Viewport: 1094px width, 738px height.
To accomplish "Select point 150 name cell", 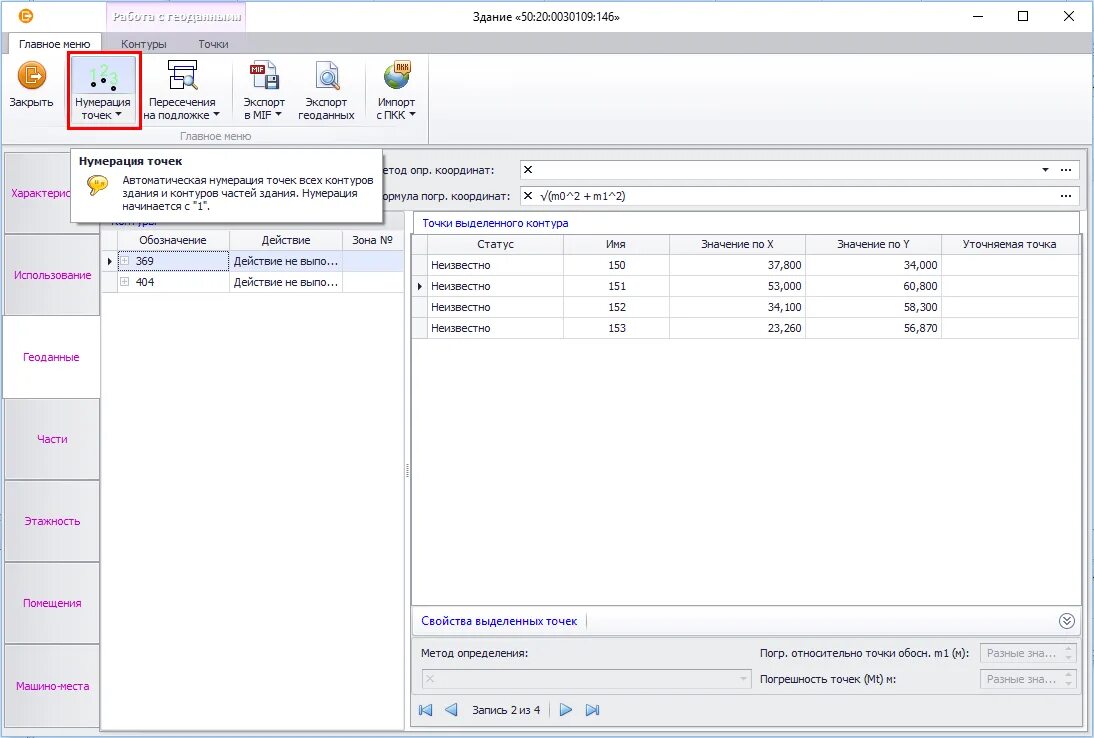I will point(616,265).
